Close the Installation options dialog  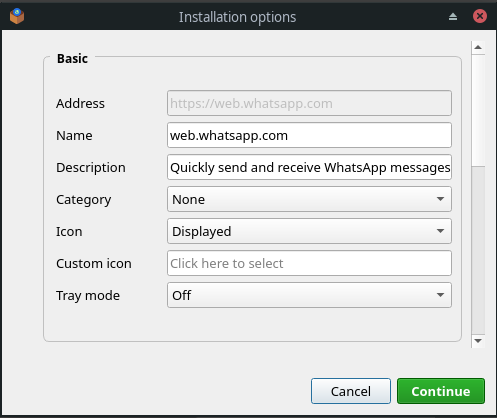[x=480, y=16]
